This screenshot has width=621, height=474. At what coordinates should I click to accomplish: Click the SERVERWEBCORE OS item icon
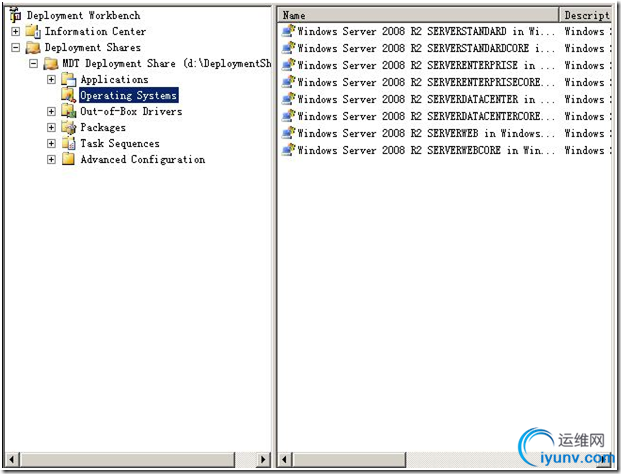(288, 150)
